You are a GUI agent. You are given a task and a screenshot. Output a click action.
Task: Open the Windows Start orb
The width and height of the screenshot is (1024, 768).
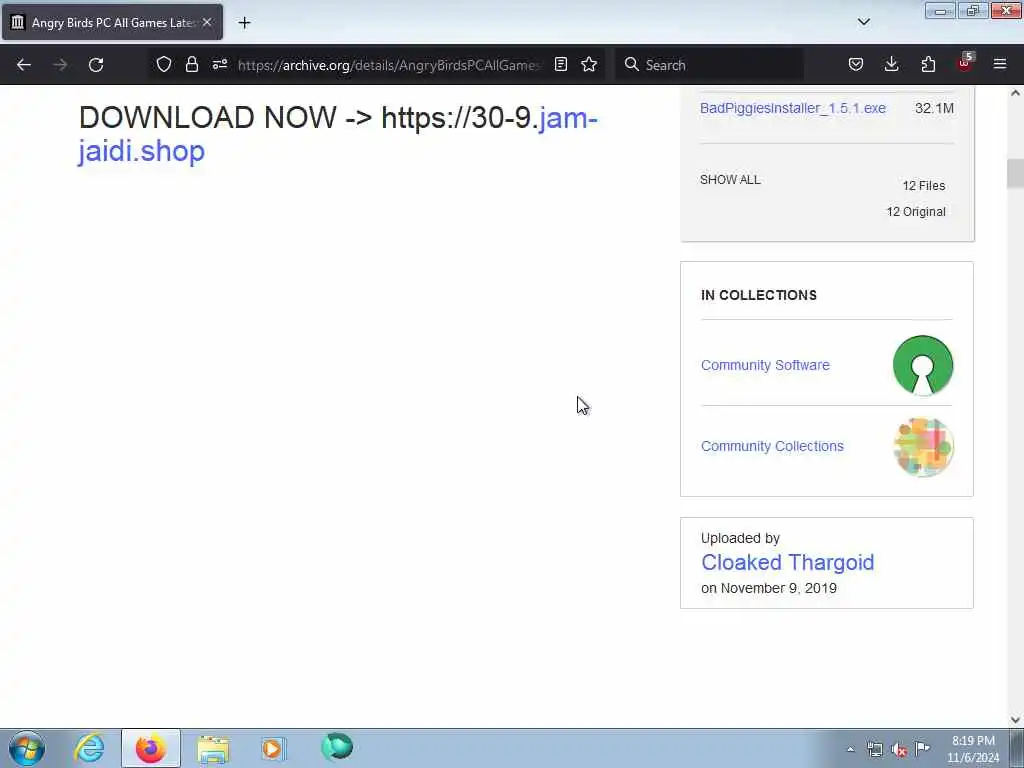(27, 748)
